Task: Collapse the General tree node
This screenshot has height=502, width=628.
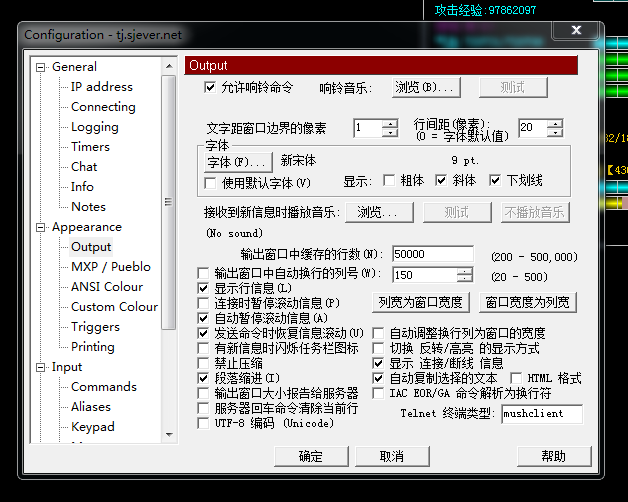Action: 40,67
